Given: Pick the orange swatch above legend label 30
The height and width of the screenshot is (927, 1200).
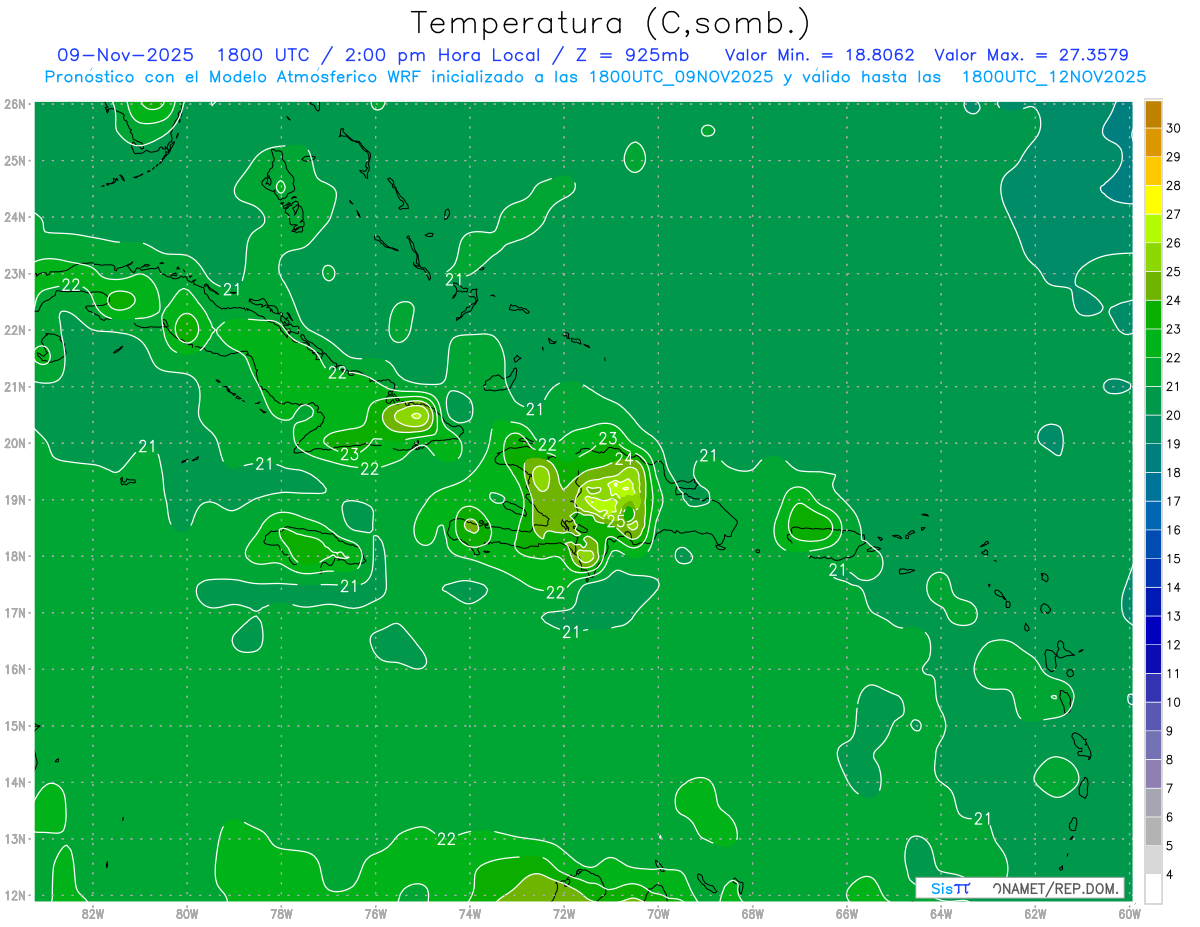Looking at the screenshot, I should (1153, 114).
